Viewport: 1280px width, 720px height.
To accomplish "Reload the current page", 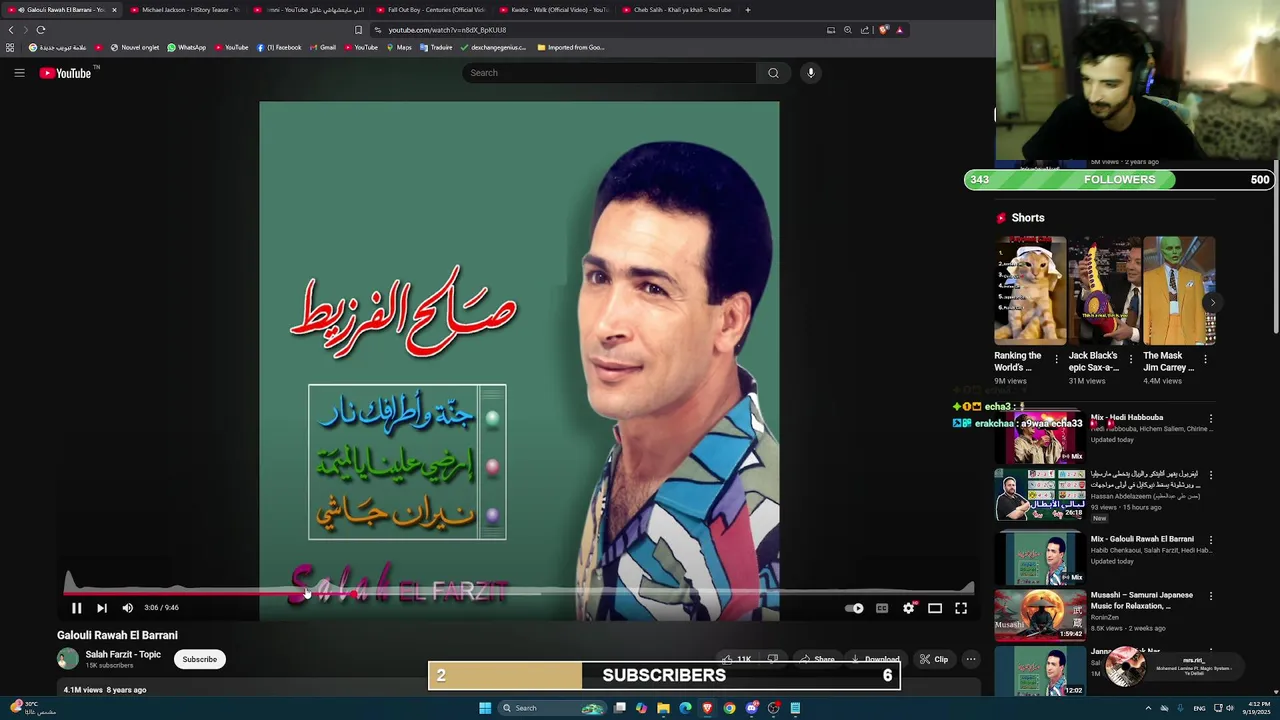I will [x=41, y=30].
